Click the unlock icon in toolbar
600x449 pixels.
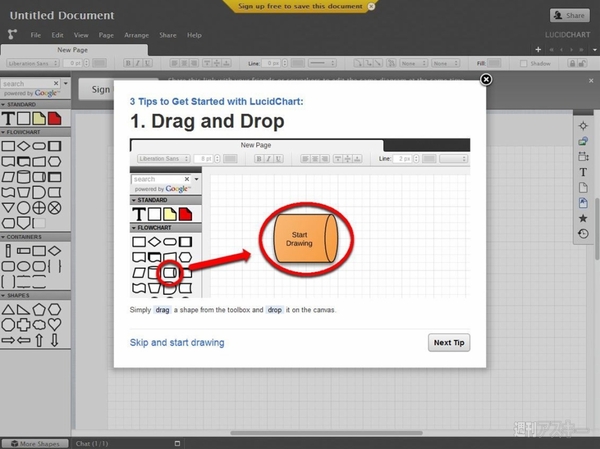click(x=582, y=63)
